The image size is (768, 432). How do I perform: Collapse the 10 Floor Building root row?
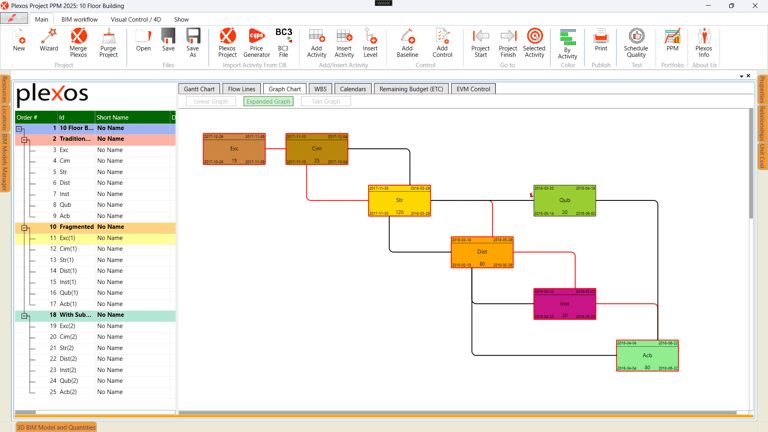point(19,129)
